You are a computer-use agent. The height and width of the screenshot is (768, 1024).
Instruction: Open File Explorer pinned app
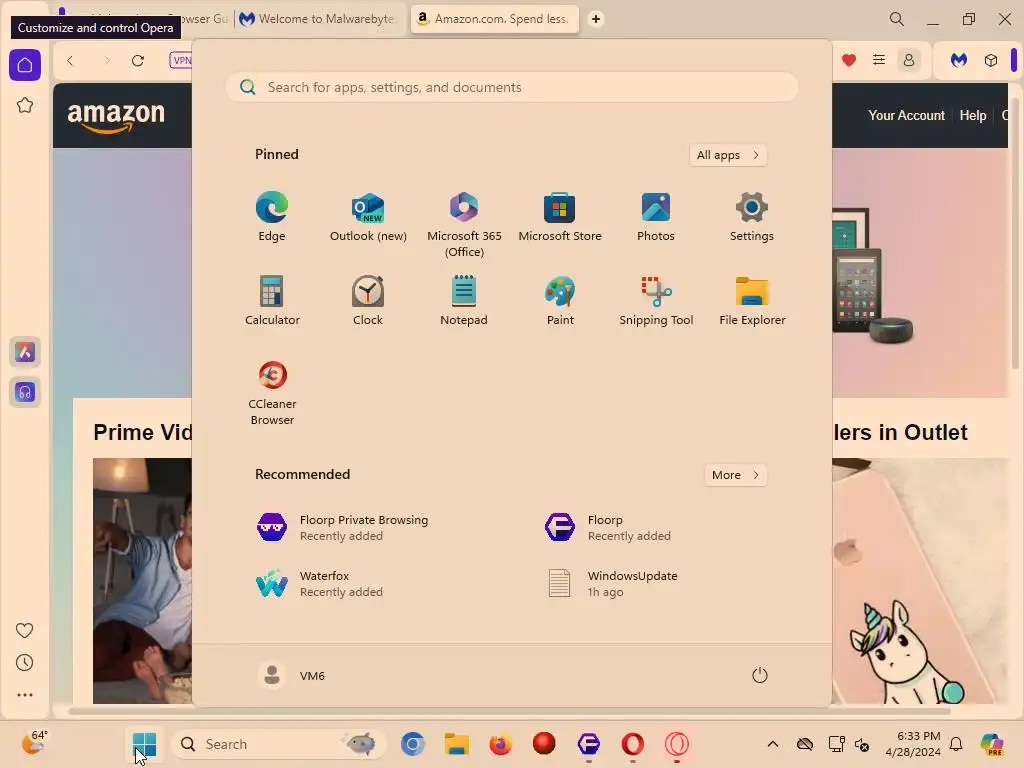pyautogui.click(x=752, y=301)
